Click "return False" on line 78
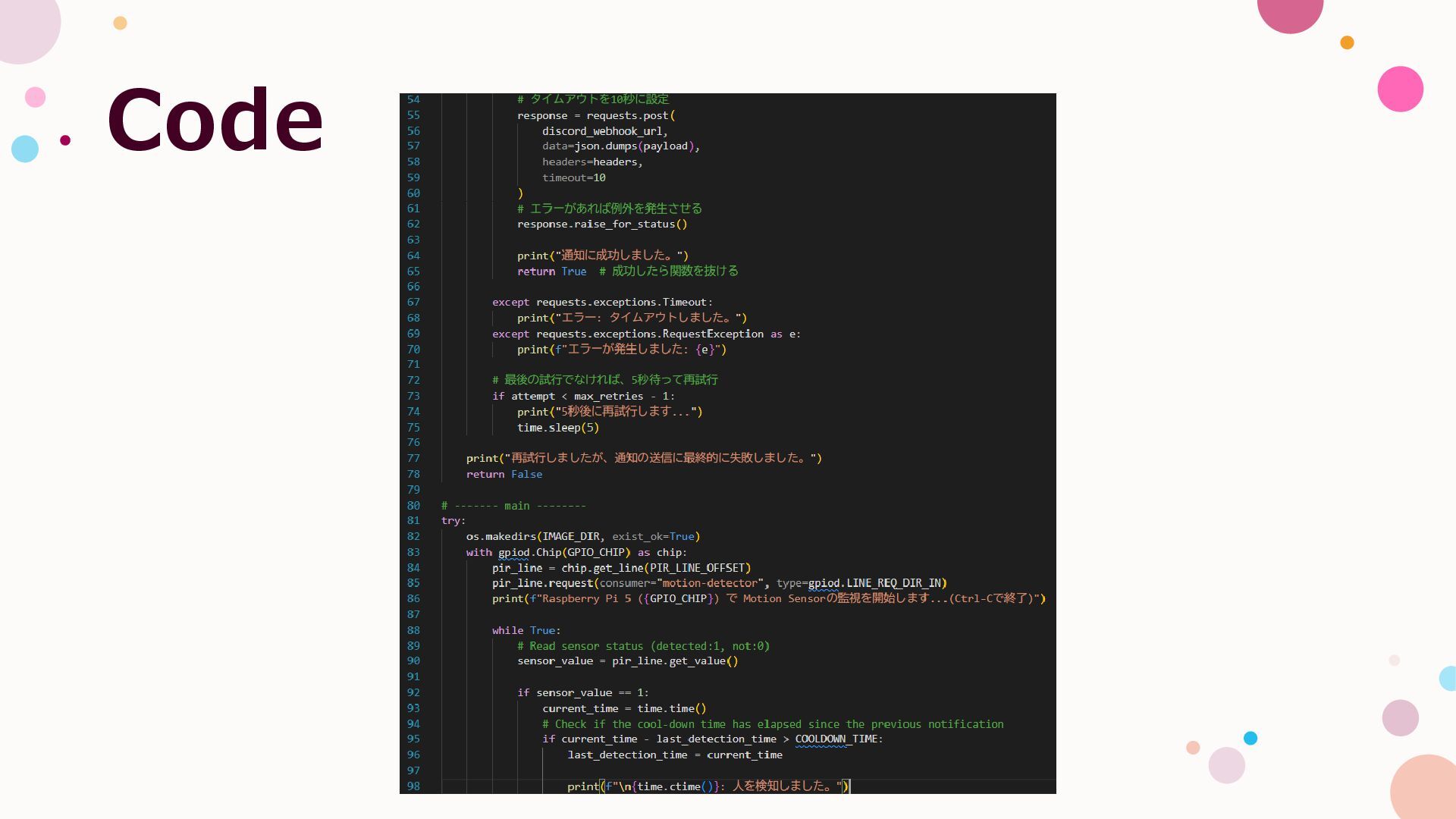 [x=504, y=474]
